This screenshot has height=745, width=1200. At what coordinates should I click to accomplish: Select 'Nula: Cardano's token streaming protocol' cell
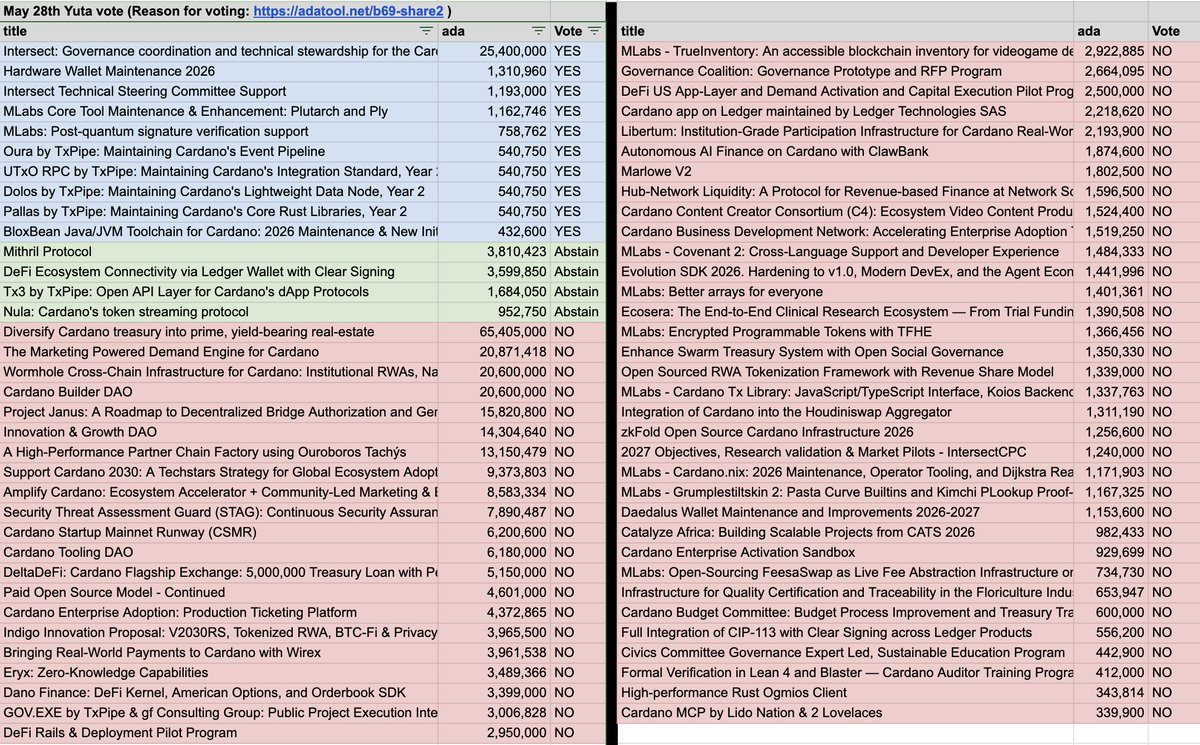(219, 312)
